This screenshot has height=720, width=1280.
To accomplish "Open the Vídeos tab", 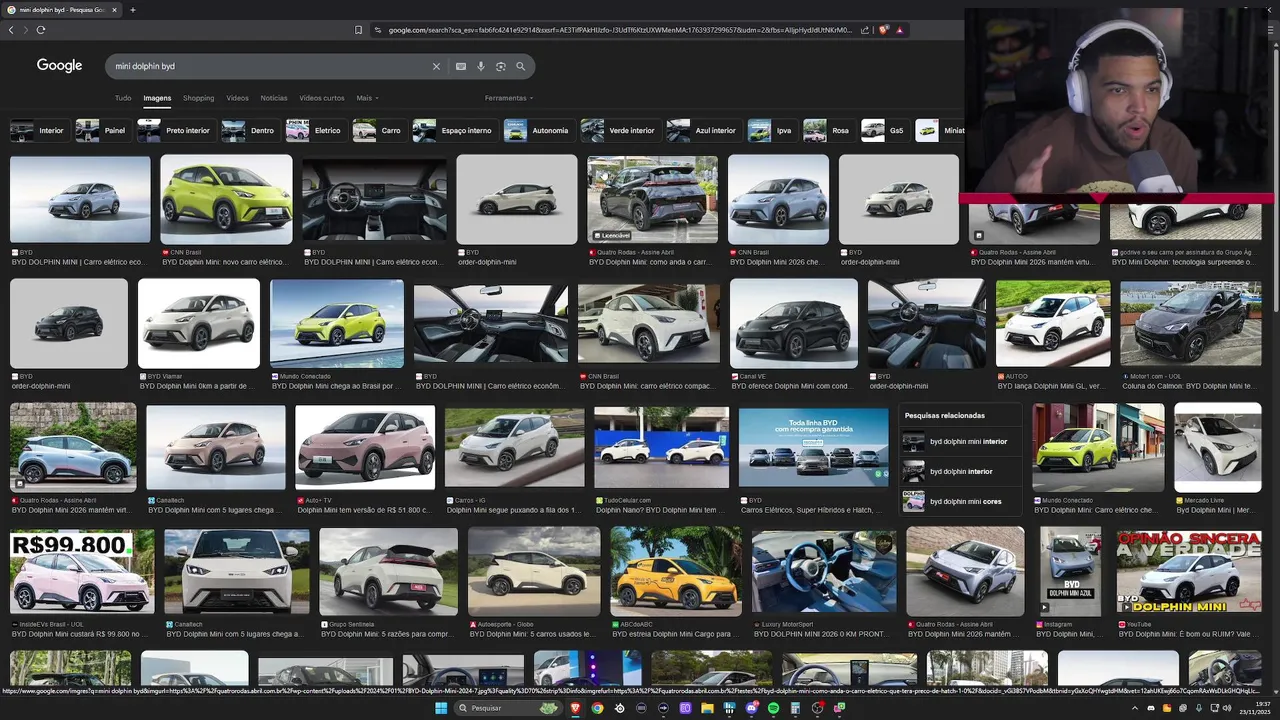I will (x=237, y=98).
